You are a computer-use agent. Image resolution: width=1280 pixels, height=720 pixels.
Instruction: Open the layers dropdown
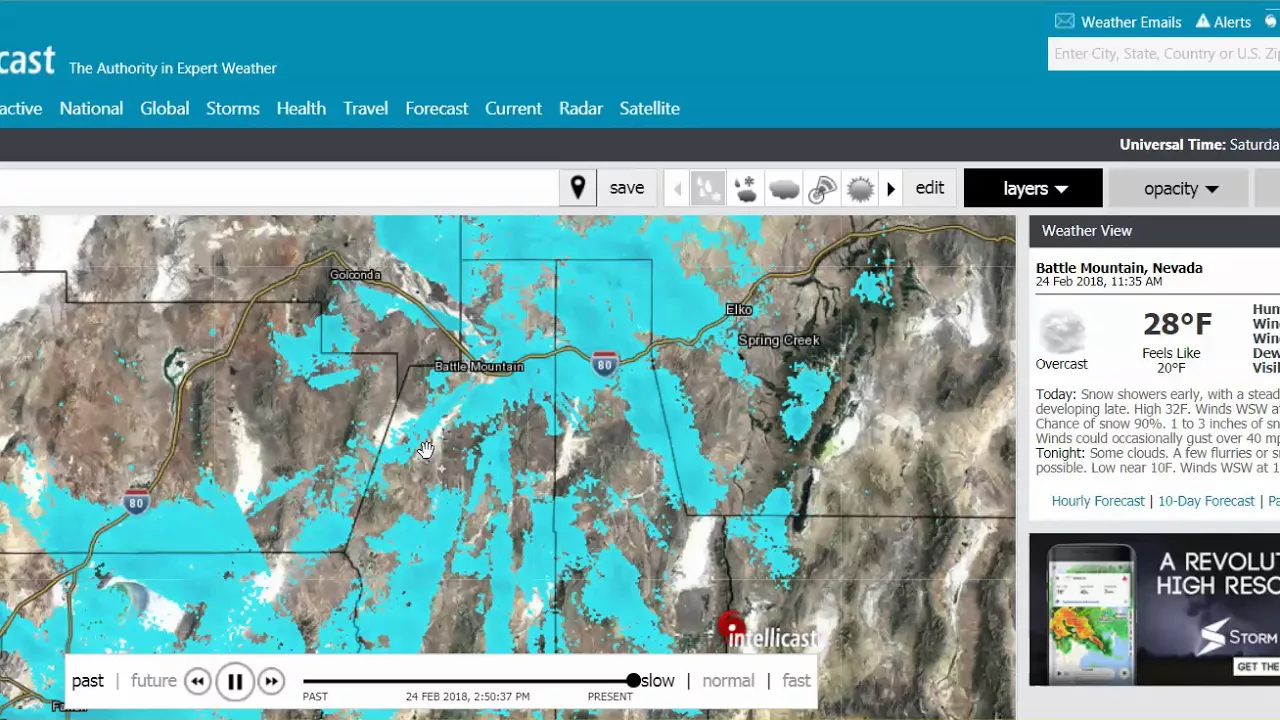click(x=1033, y=188)
